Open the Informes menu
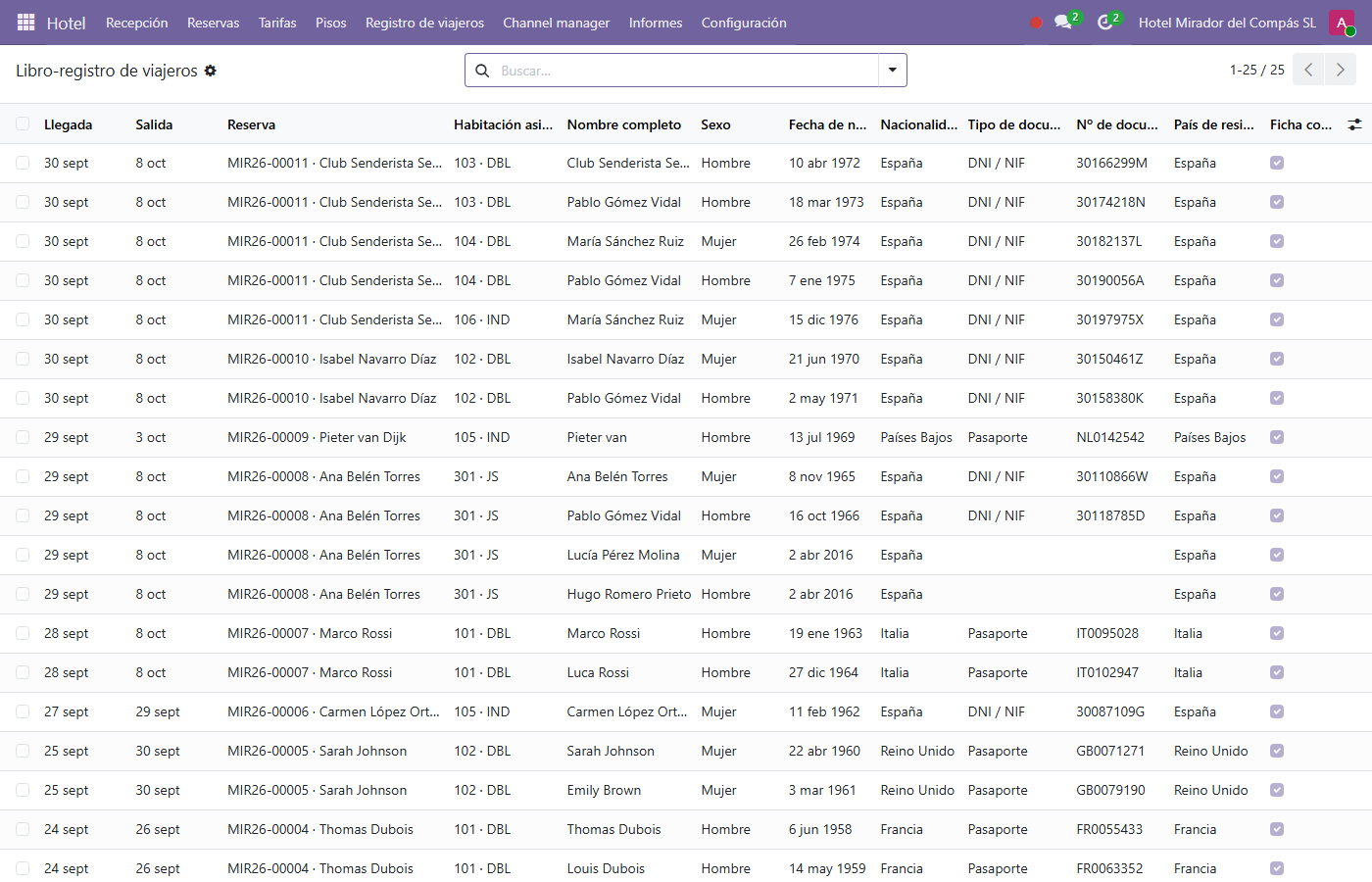The width and height of the screenshot is (1372, 882). pos(656,23)
